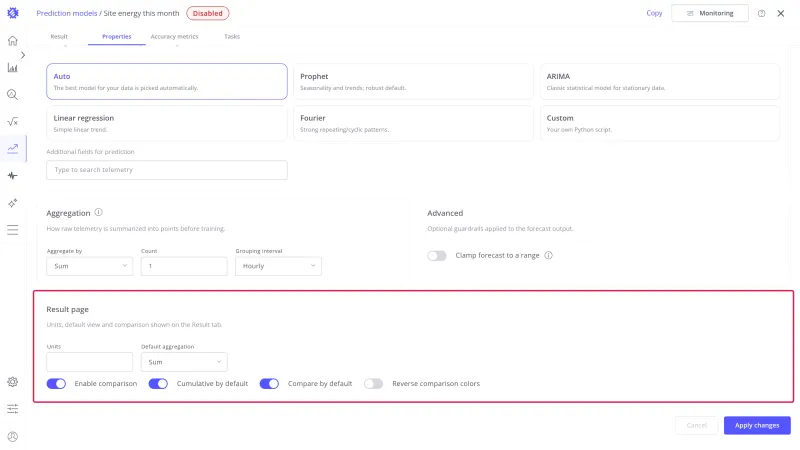Toggle the Compare by default switch
The width and height of the screenshot is (800, 450).
[x=269, y=384]
